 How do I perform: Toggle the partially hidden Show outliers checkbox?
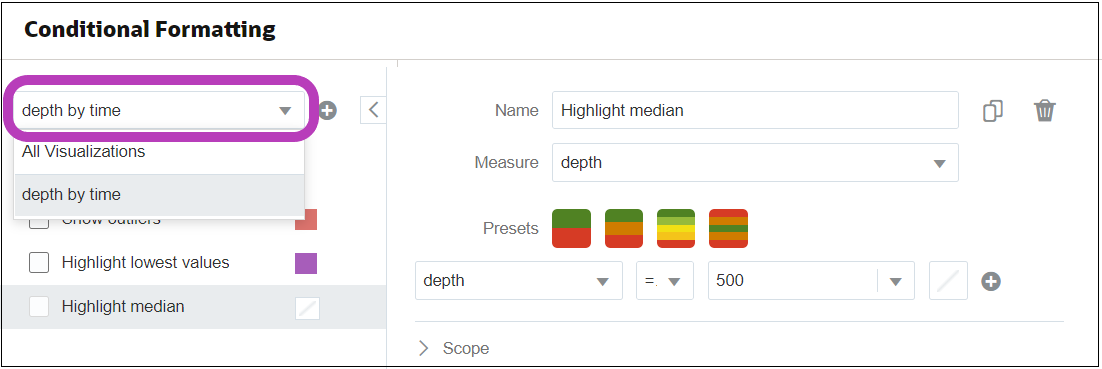[x=39, y=222]
